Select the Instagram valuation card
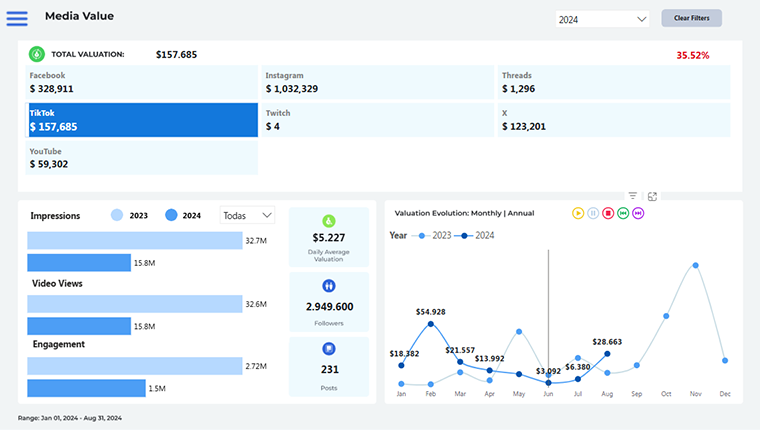 point(378,82)
